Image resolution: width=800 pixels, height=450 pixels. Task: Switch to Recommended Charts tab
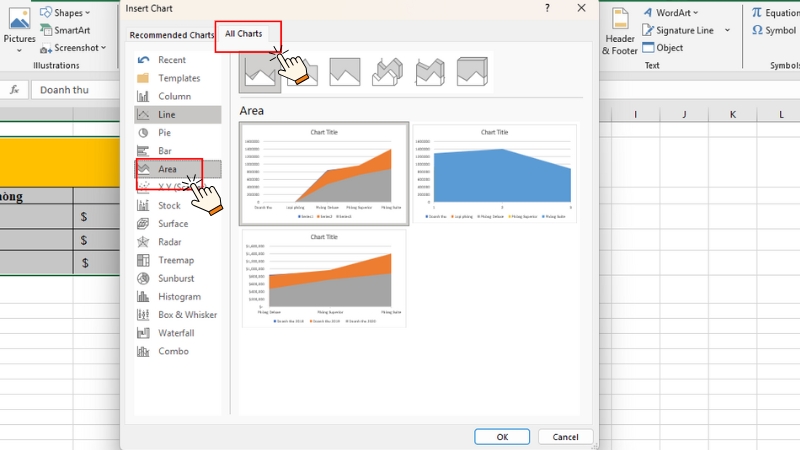(x=171, y=35)
